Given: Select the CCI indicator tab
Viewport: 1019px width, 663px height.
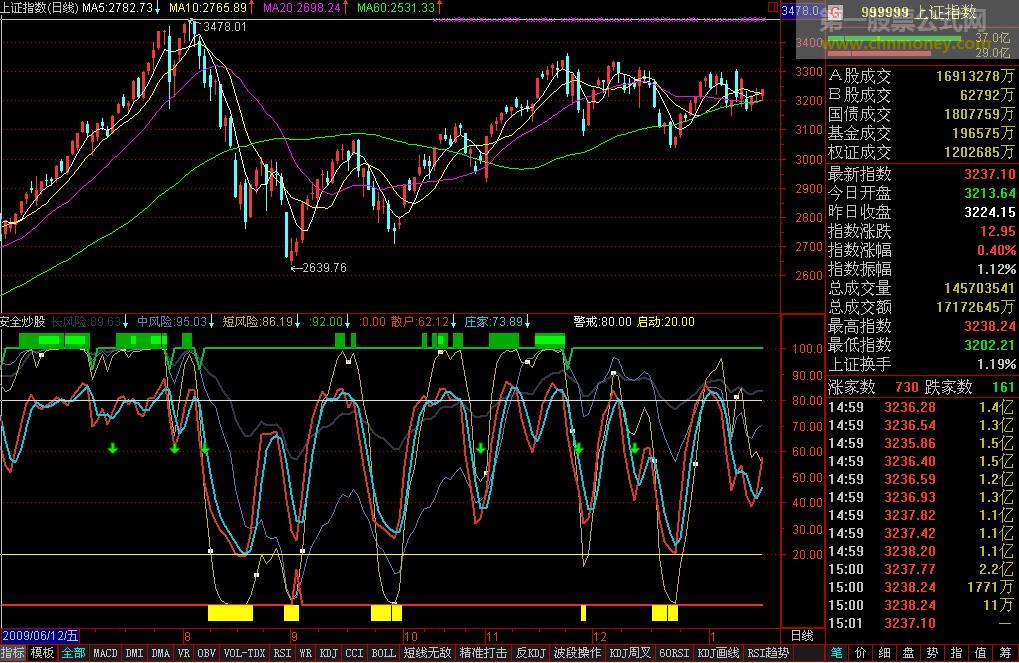Looking at the screenshot, I should (354, 653).
